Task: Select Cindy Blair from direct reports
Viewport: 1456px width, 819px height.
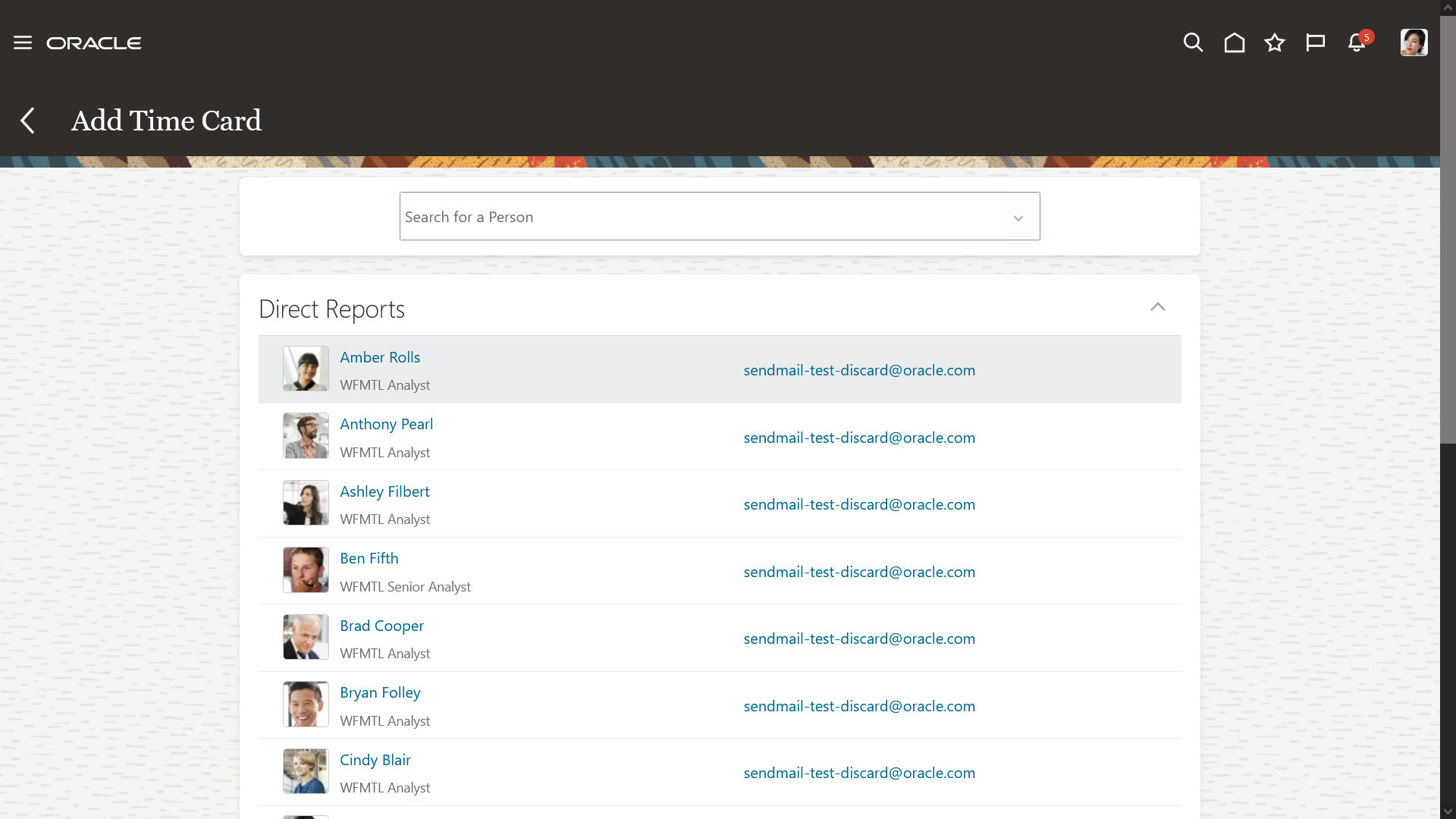Action: coord(375,760)
